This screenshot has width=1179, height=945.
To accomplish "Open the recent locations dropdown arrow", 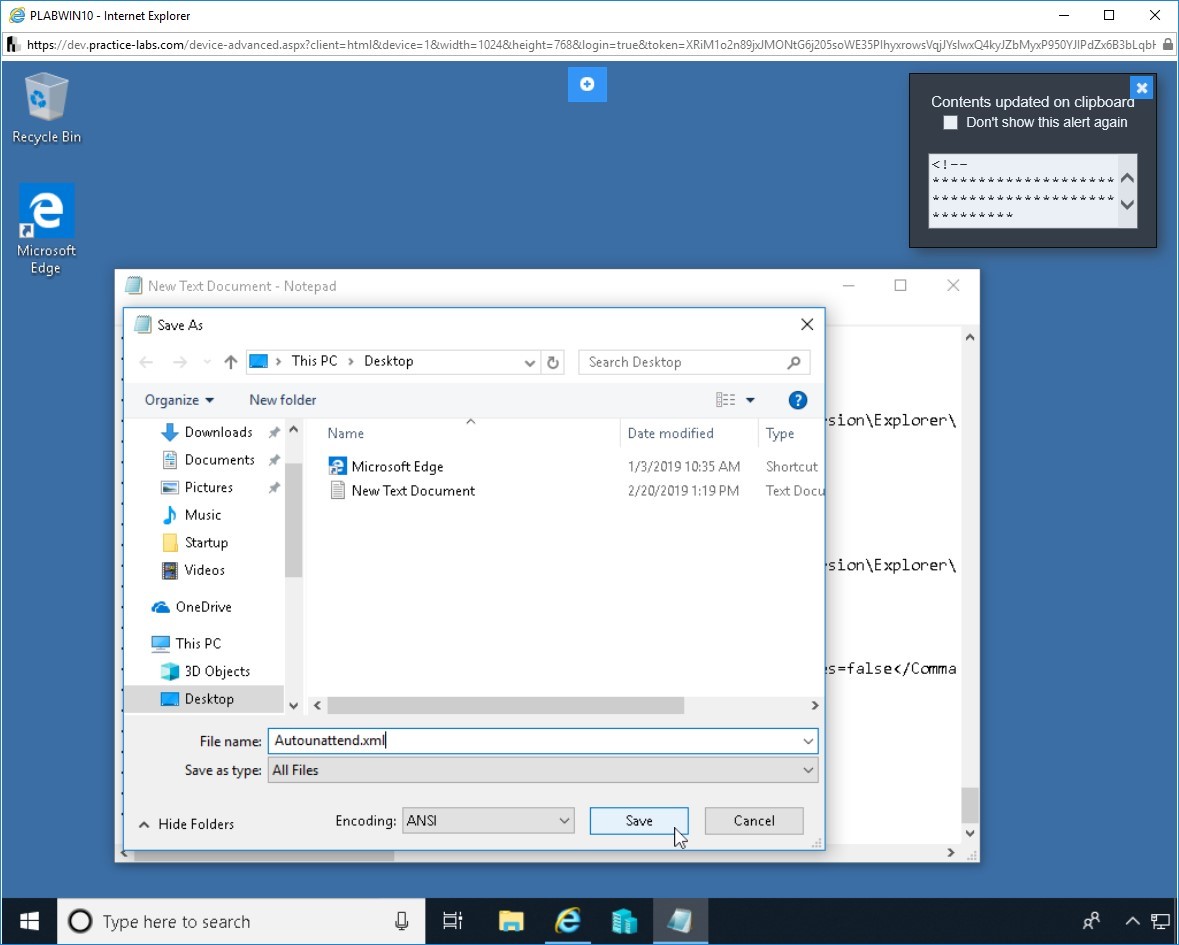I will coord(207,362).
